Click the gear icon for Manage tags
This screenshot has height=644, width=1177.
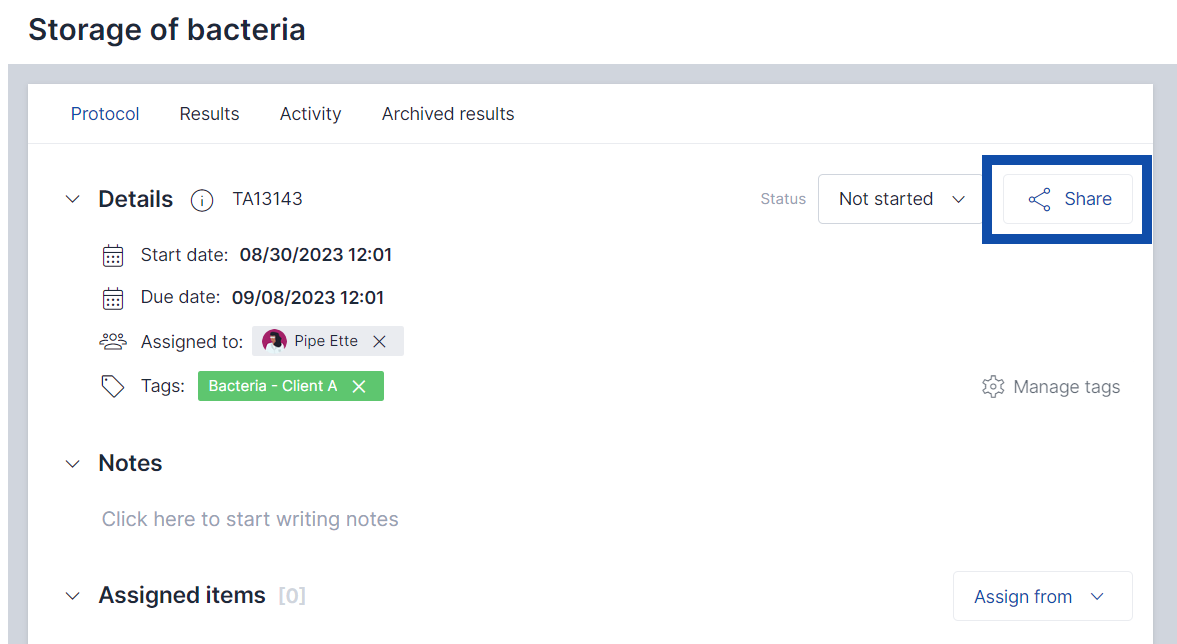(x=992, y=387)
